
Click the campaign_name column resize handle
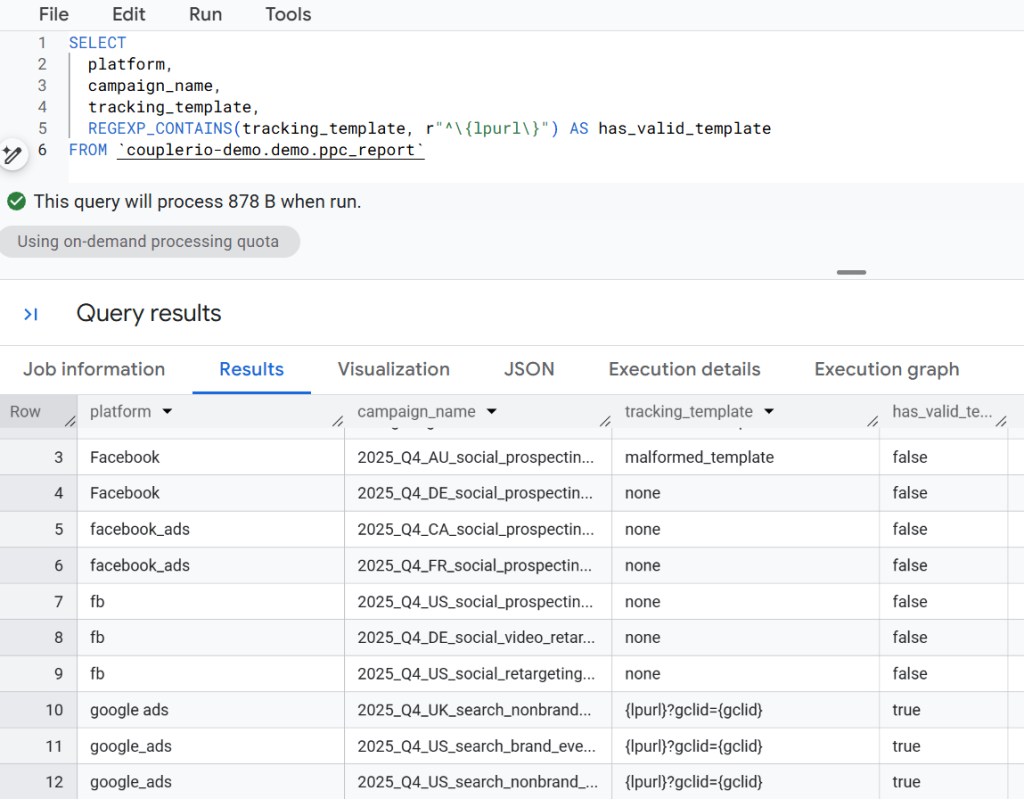tap(605, 421)
